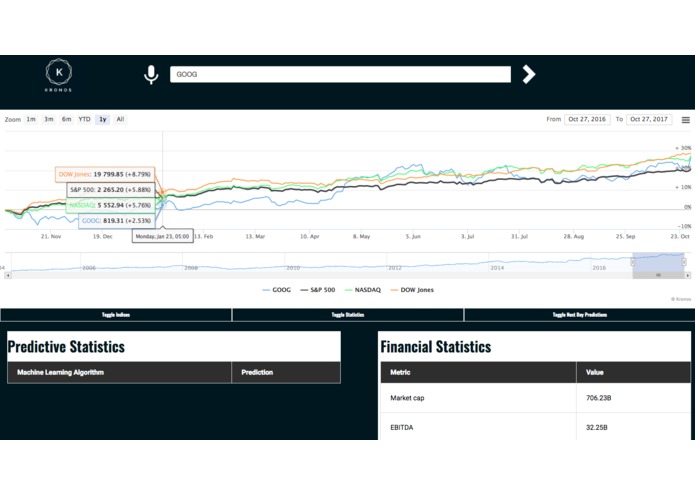The width and height of the screenshot is (695, 494).
Task: Toggle NASDAQ series in legend
Action: tap(363, 290)
